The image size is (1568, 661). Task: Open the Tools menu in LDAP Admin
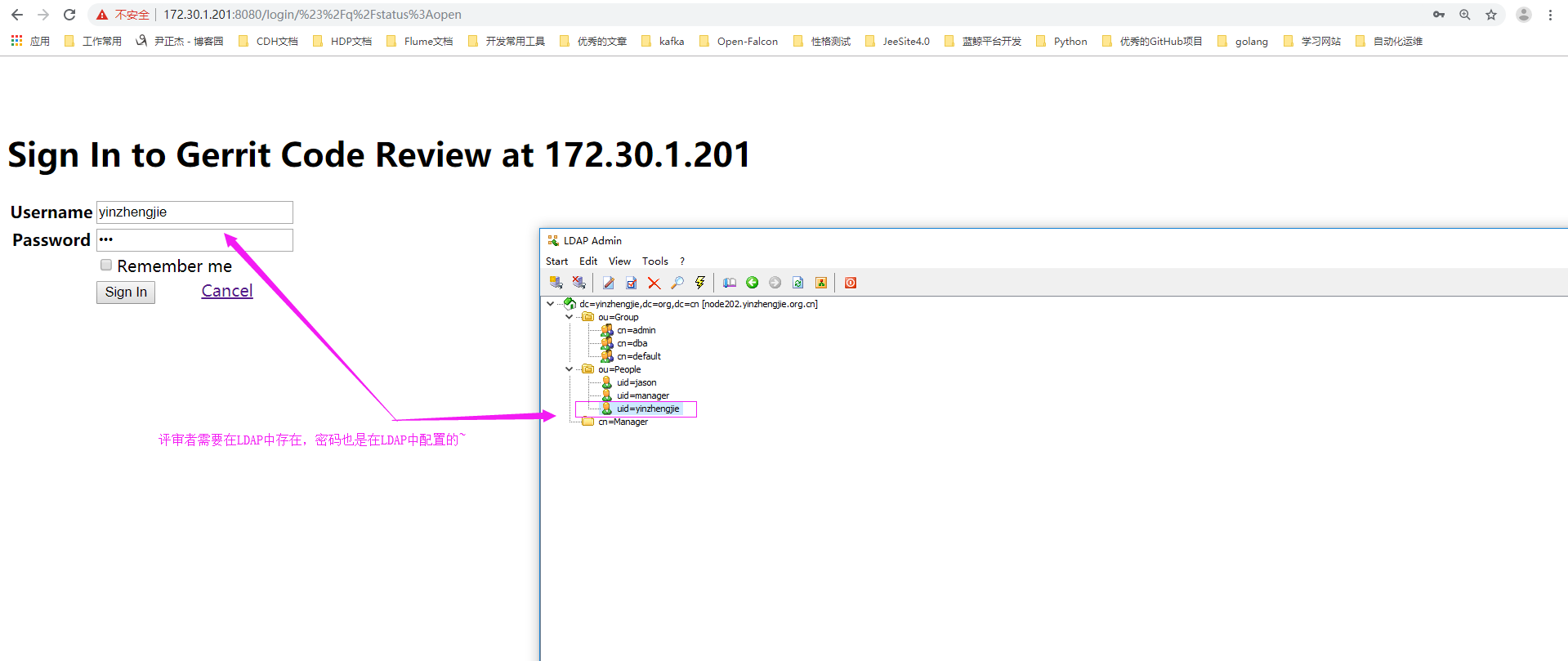(x=655, y=261)
